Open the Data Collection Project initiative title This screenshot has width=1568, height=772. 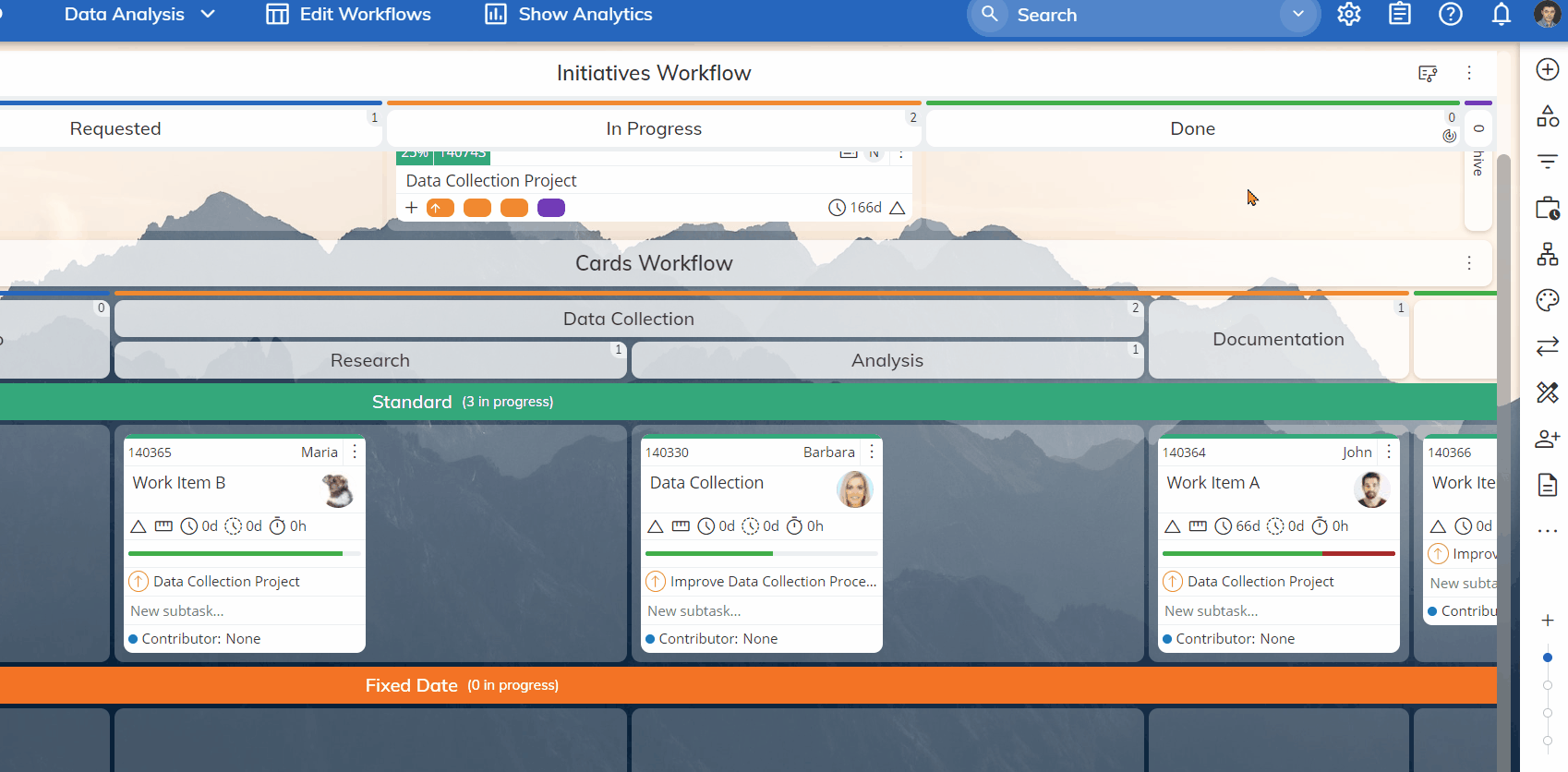click(x=491, y=181)
